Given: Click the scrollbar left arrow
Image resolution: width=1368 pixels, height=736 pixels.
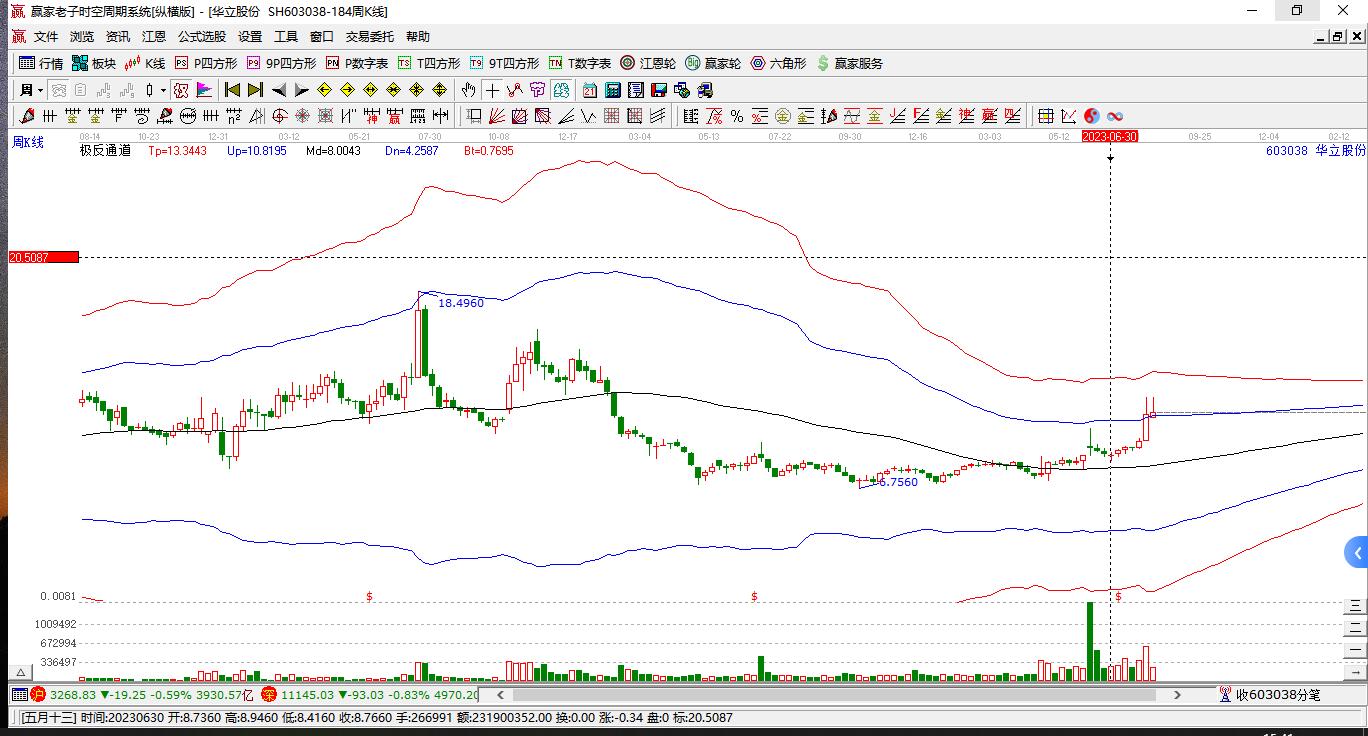Looking at the screenshot, I should [x=499, y=694].
